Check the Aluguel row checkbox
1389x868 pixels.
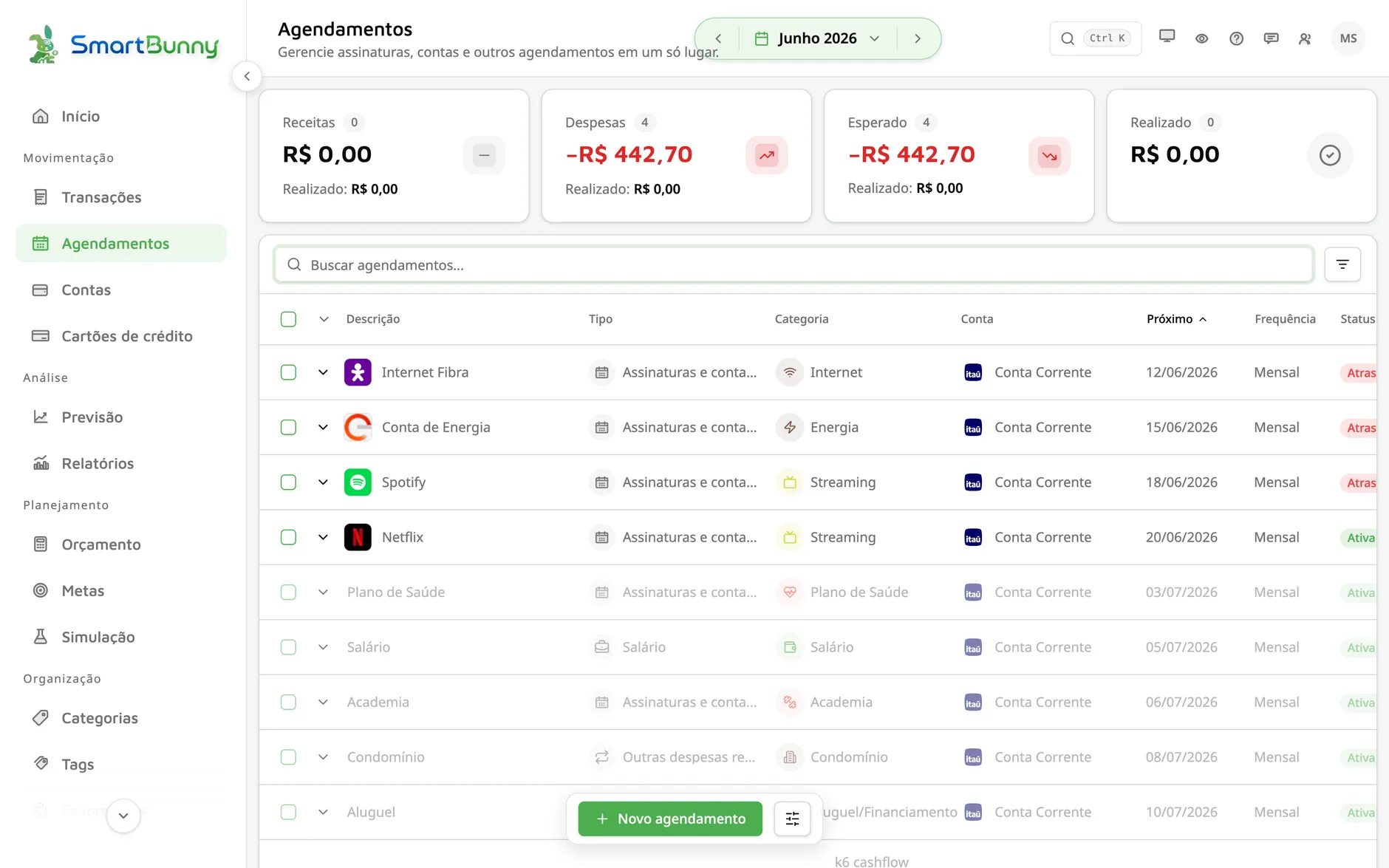(x=288, y=812)
